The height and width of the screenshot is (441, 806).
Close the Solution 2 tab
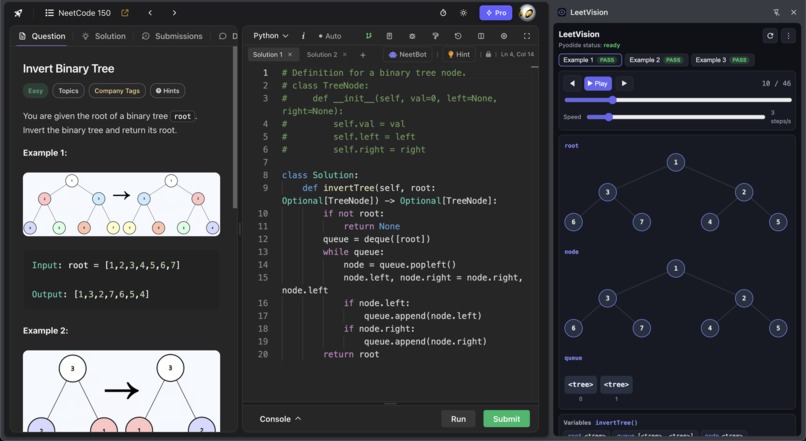344,54
